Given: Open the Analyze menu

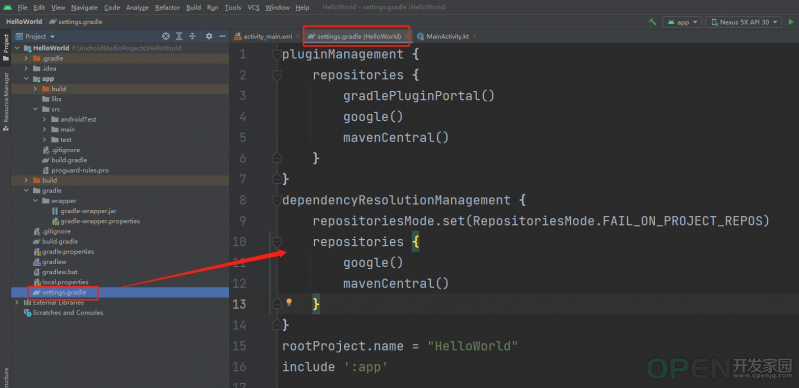Looking at the screenshot, I should (137, 8).
